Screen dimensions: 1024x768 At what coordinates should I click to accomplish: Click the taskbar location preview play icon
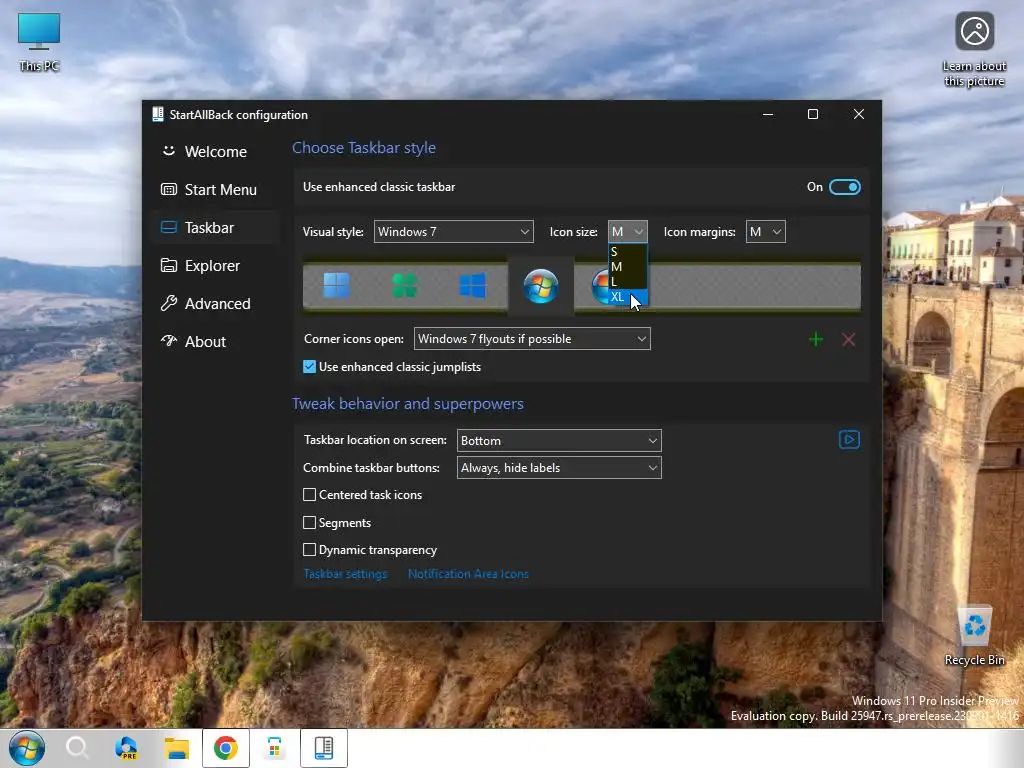tap(849, 440)
